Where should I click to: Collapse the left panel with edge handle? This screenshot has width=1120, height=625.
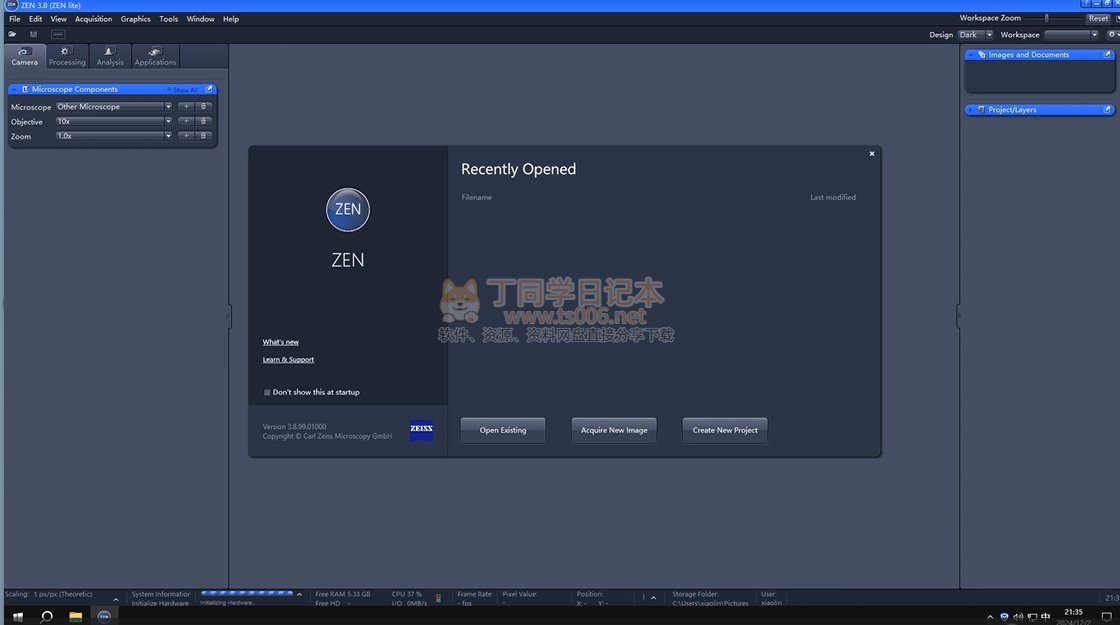tap(229, 316)
